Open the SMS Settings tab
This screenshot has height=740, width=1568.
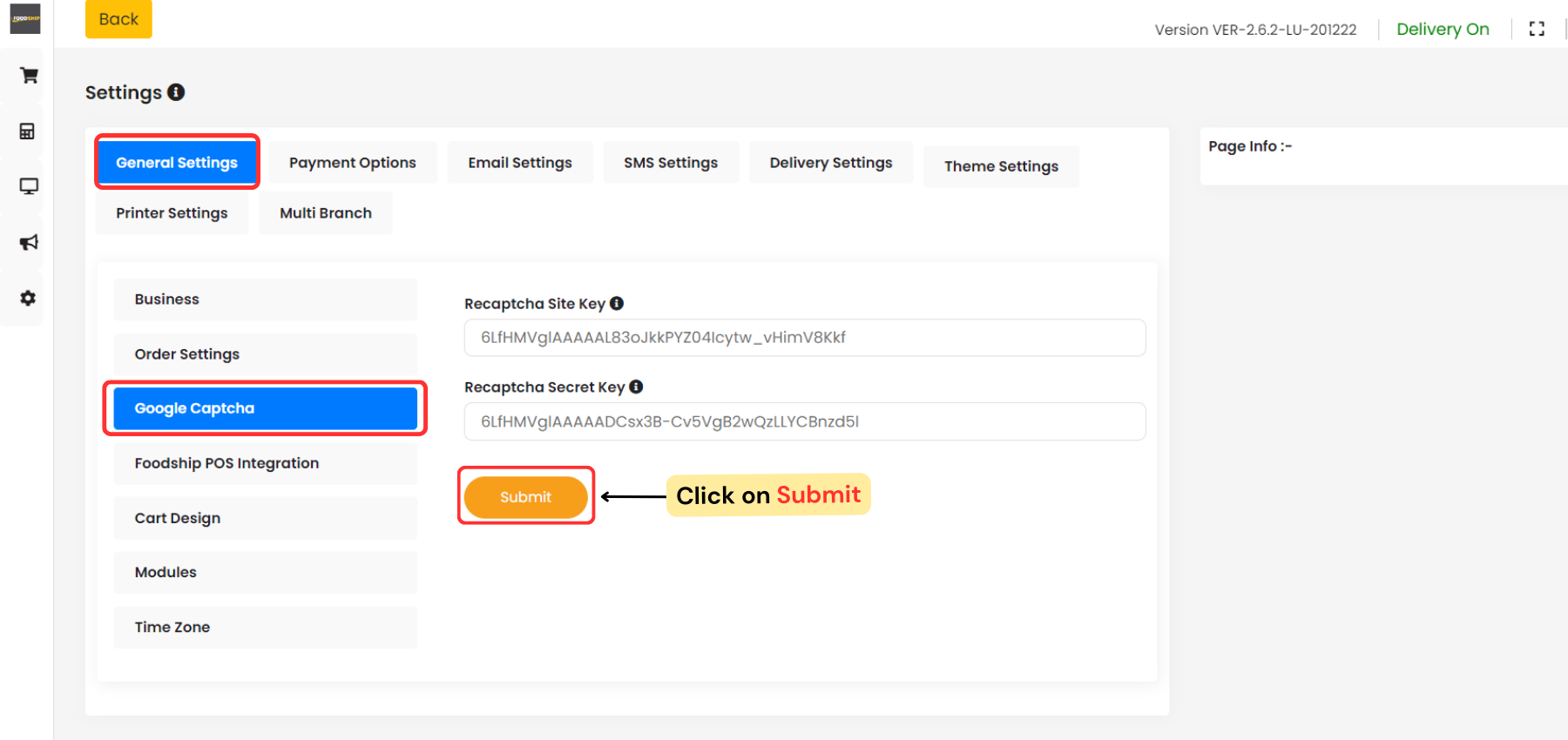[671, 163]
